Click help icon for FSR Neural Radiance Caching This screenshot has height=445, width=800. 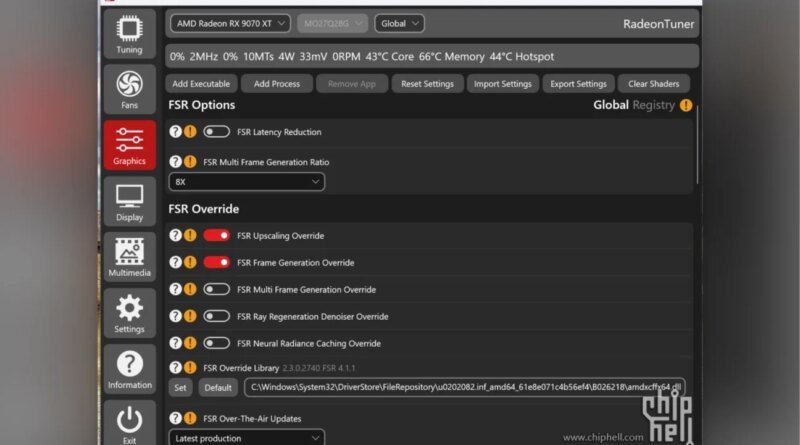pos(176,343)
